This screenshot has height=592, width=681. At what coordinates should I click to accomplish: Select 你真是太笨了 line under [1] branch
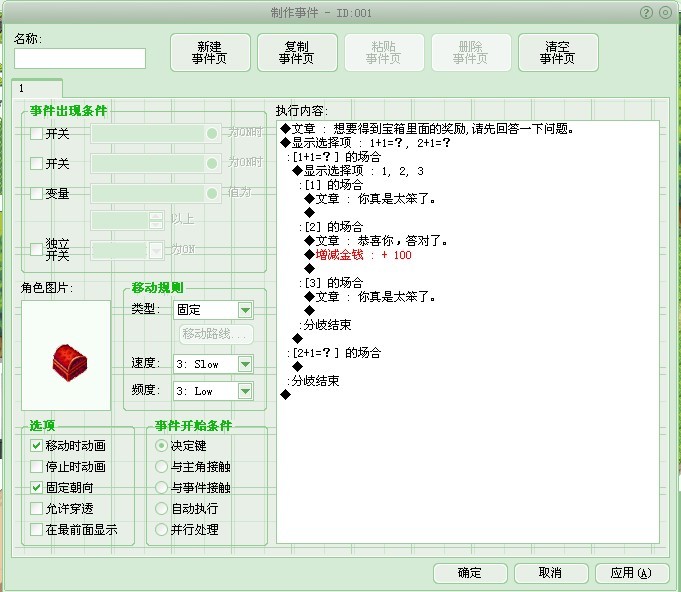pos(370,199)
